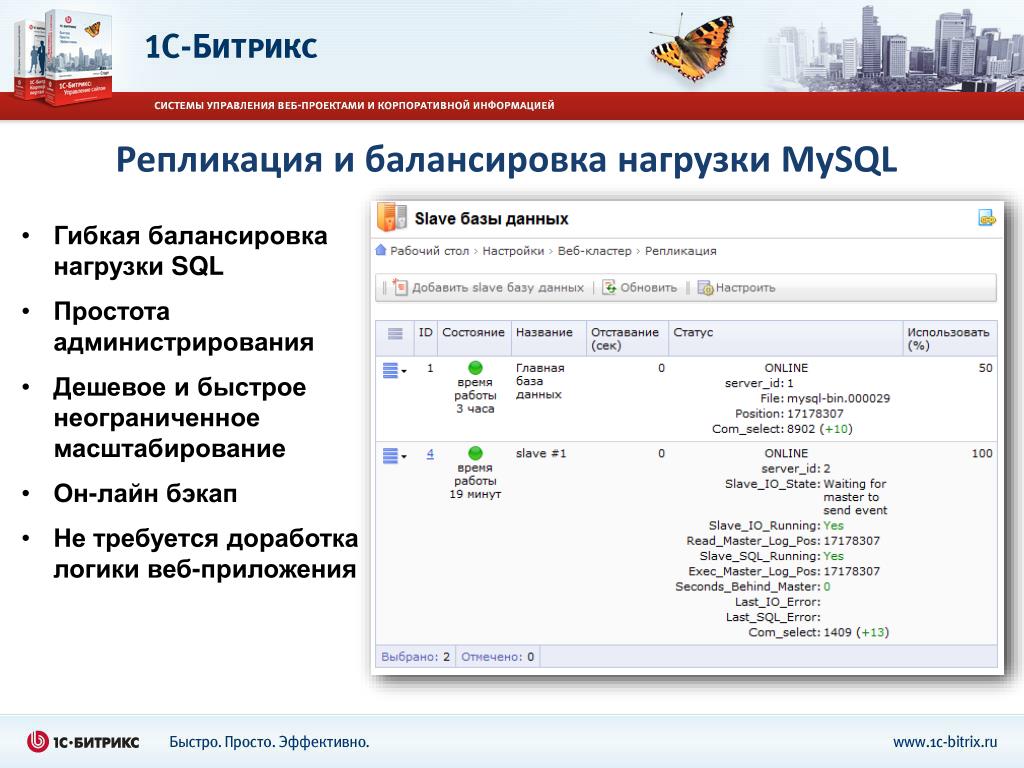Click the refresh icon next to Обновить
This screenshot has height=768, width=1024.
click(x=609, y=287)
